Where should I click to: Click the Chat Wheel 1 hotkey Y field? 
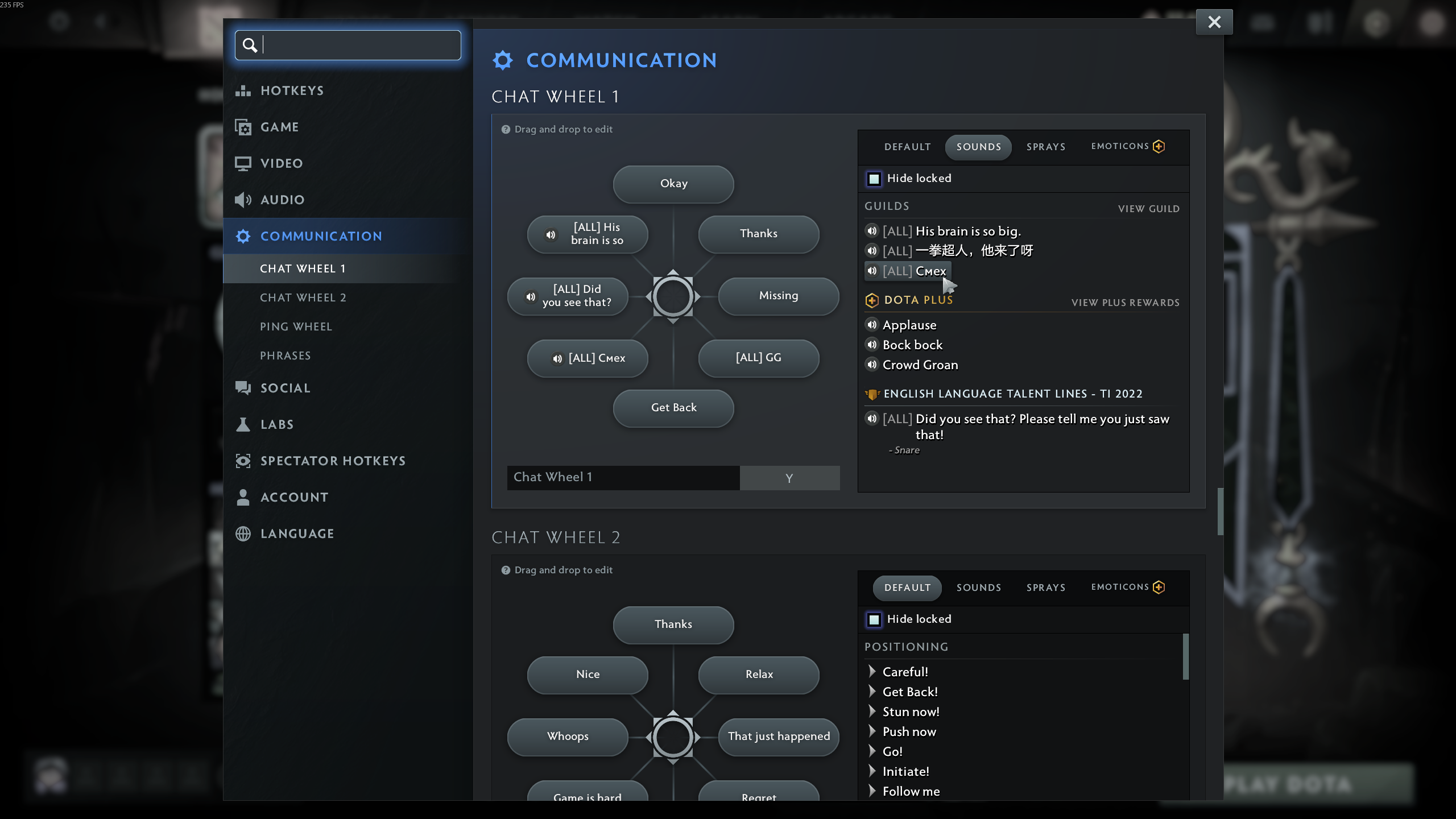click(x=789, y=478)
